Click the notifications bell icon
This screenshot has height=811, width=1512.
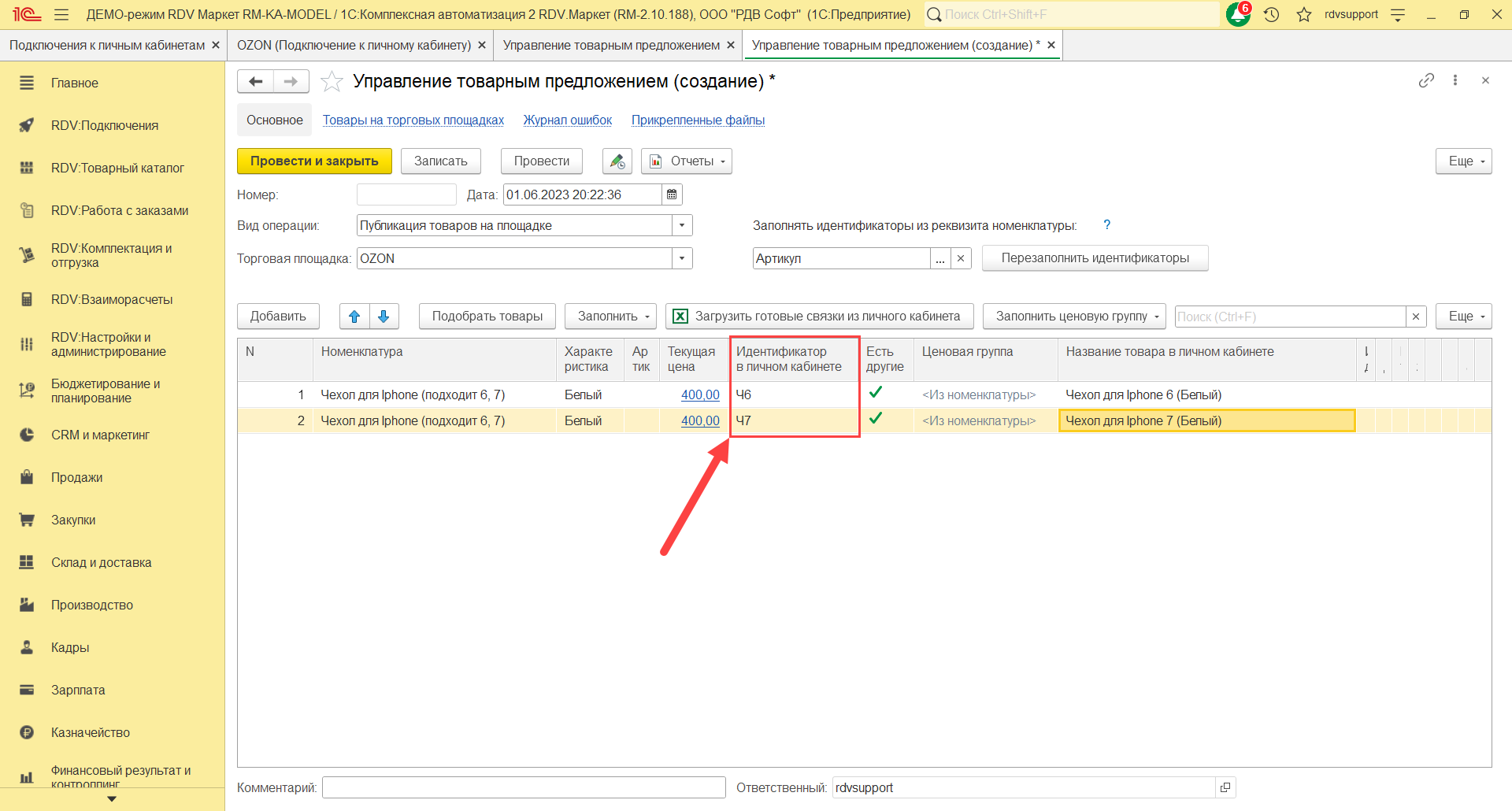1238,14
